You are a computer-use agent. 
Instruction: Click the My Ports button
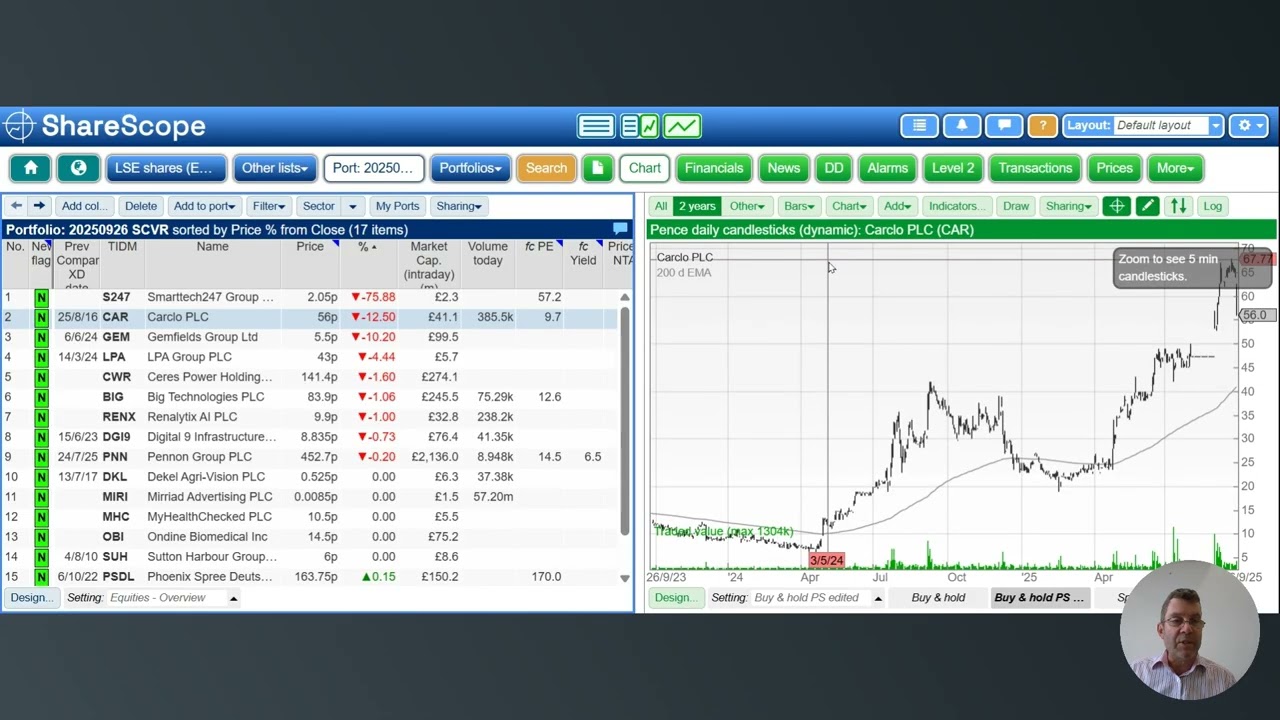(398, 206)
